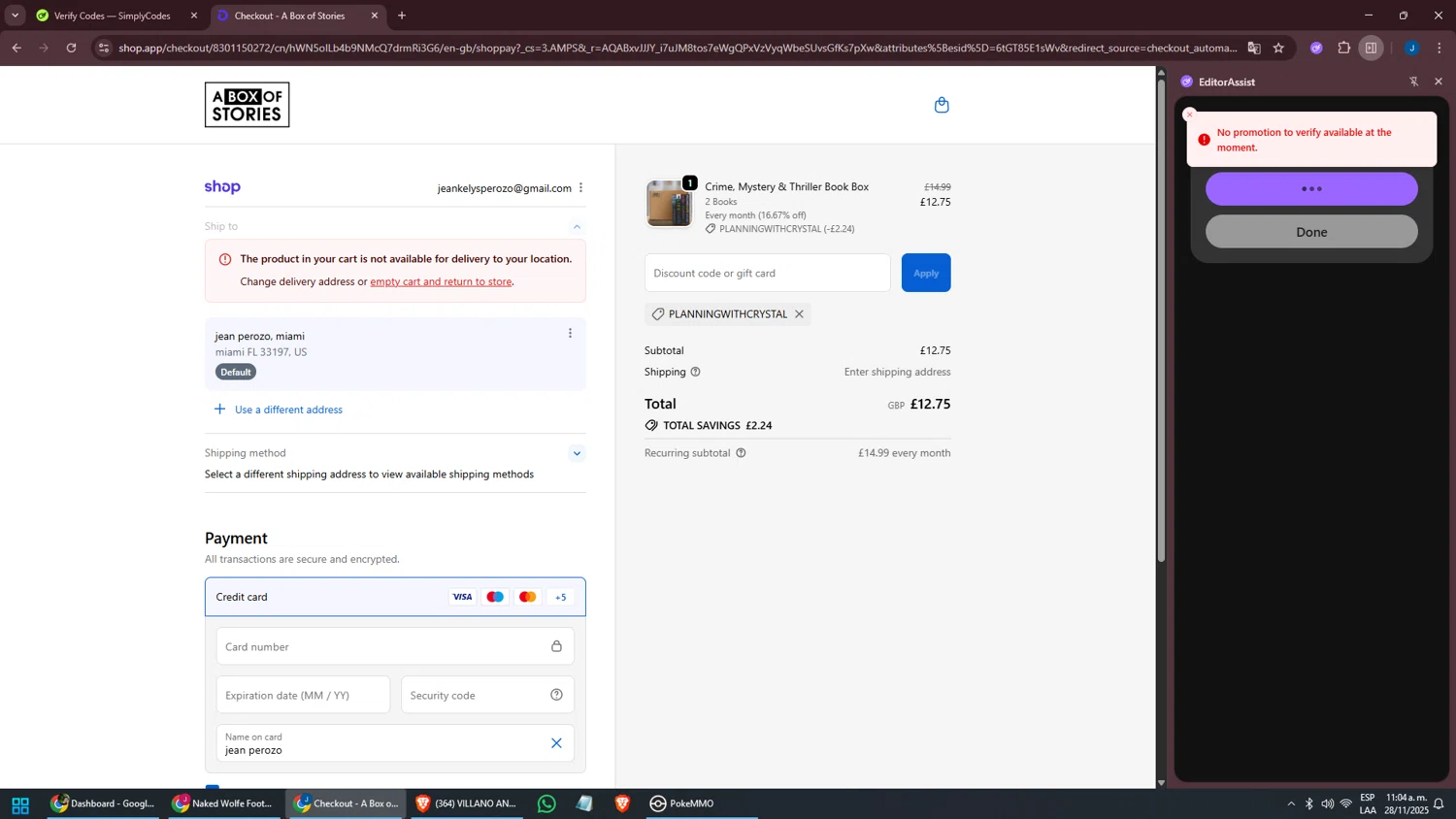Screen dimensions: 1456x819
Task: Dismiss the EditorAssist error notification
Action: click(x=1190, y=115)
